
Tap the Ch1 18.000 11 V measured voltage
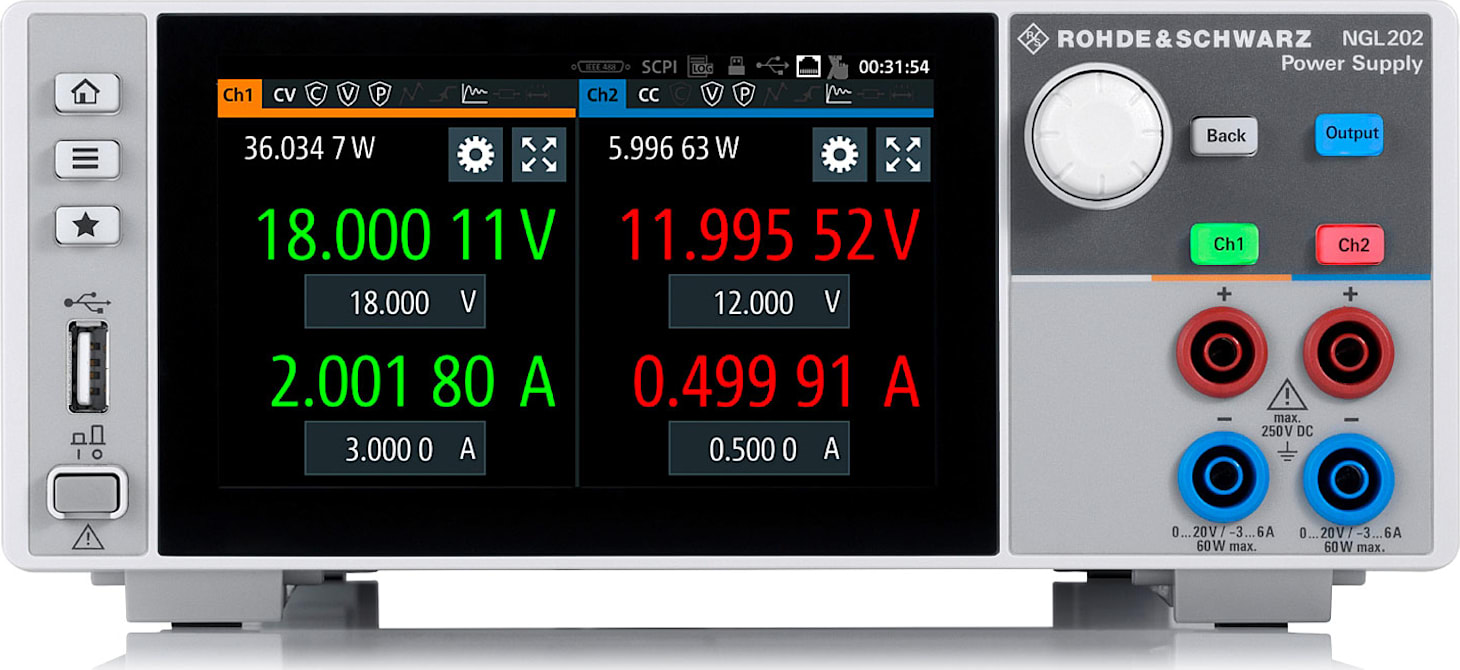click(x=405, y=234)
